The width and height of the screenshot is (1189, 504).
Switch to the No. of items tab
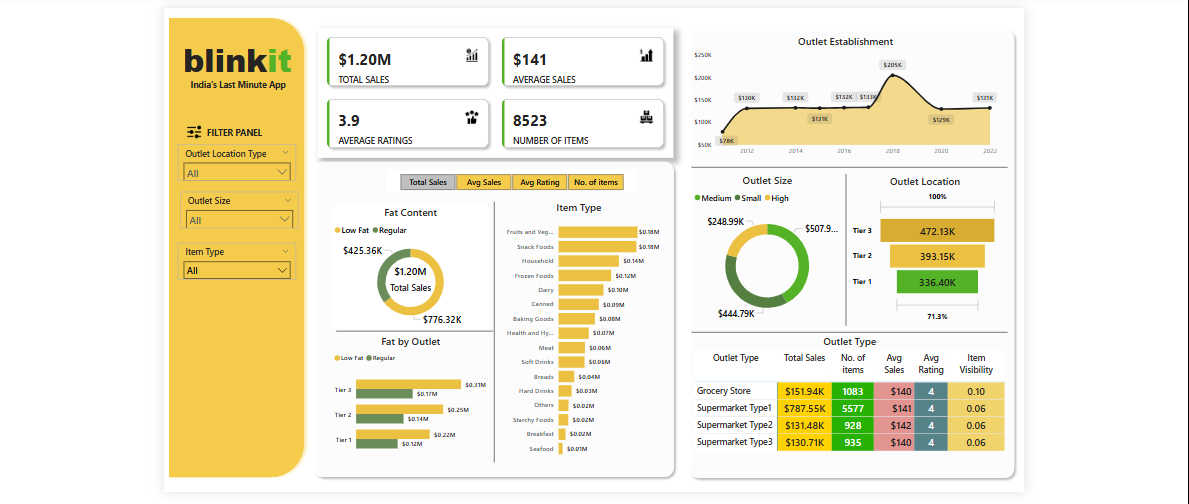coord(595,182)
